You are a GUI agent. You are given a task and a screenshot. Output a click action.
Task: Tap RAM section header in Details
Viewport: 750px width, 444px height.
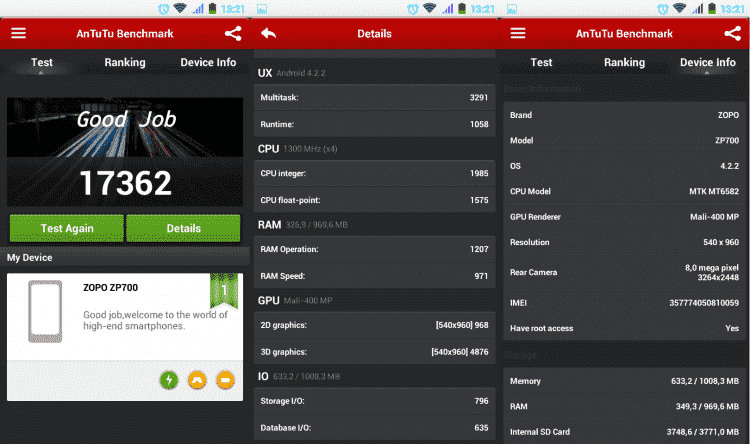[x=303, y=225]
